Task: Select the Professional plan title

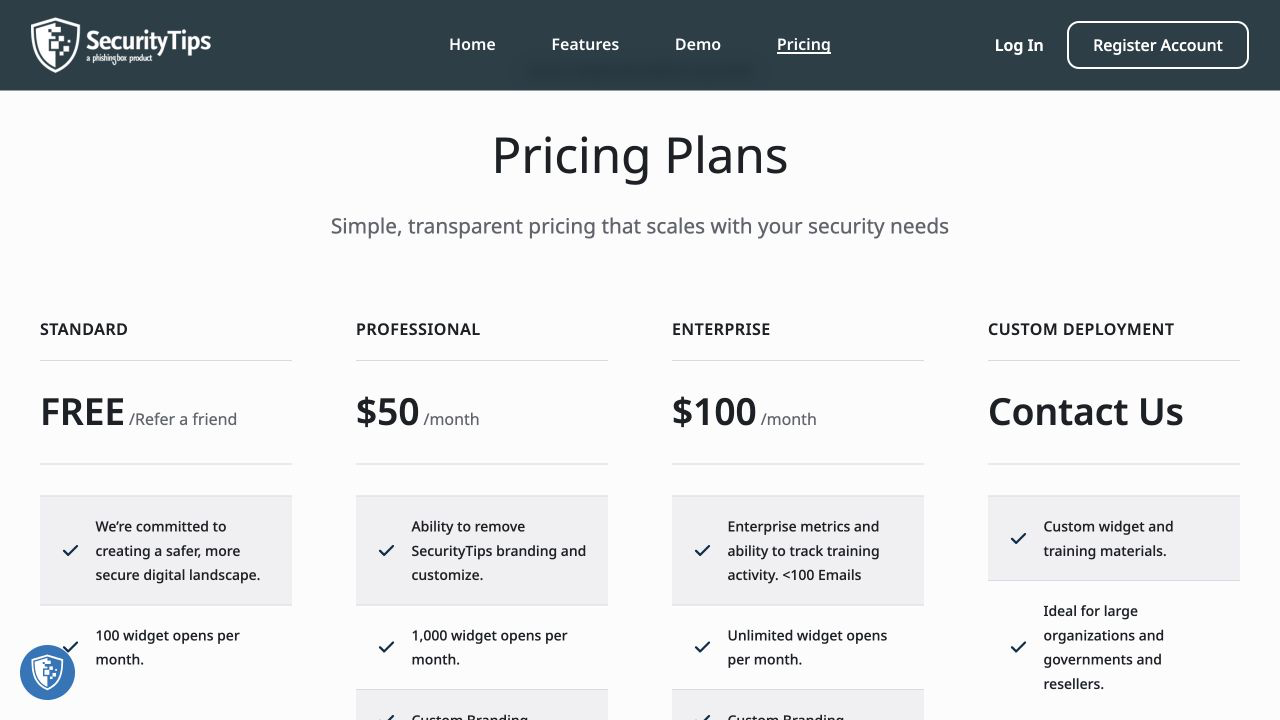Action: coord(418,329)
